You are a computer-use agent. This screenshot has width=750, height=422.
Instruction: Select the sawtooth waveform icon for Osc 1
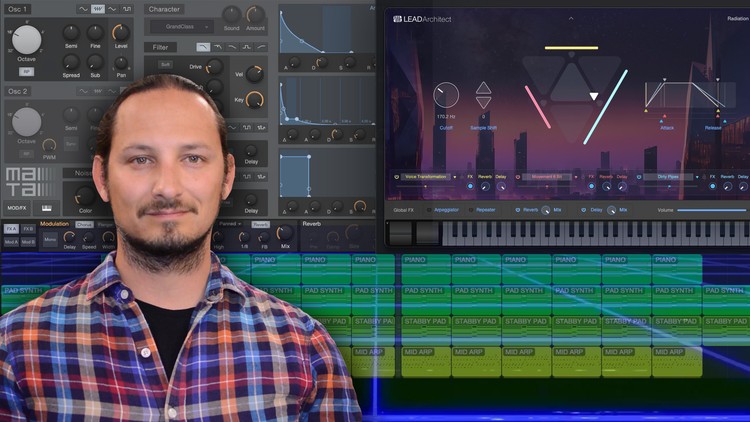point(98,9)
